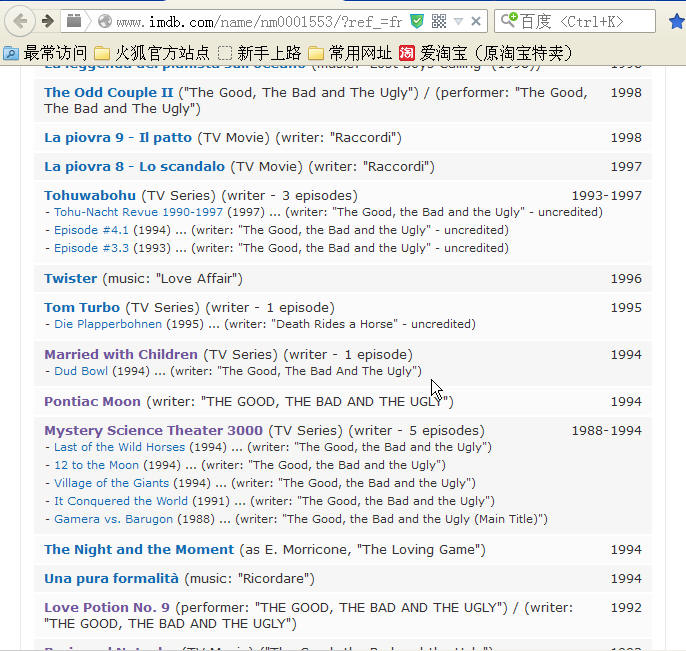The width and height of the screenshot is (686, 651).
Task: Open It Conquered the World link
Action: [x=121, y=501]
